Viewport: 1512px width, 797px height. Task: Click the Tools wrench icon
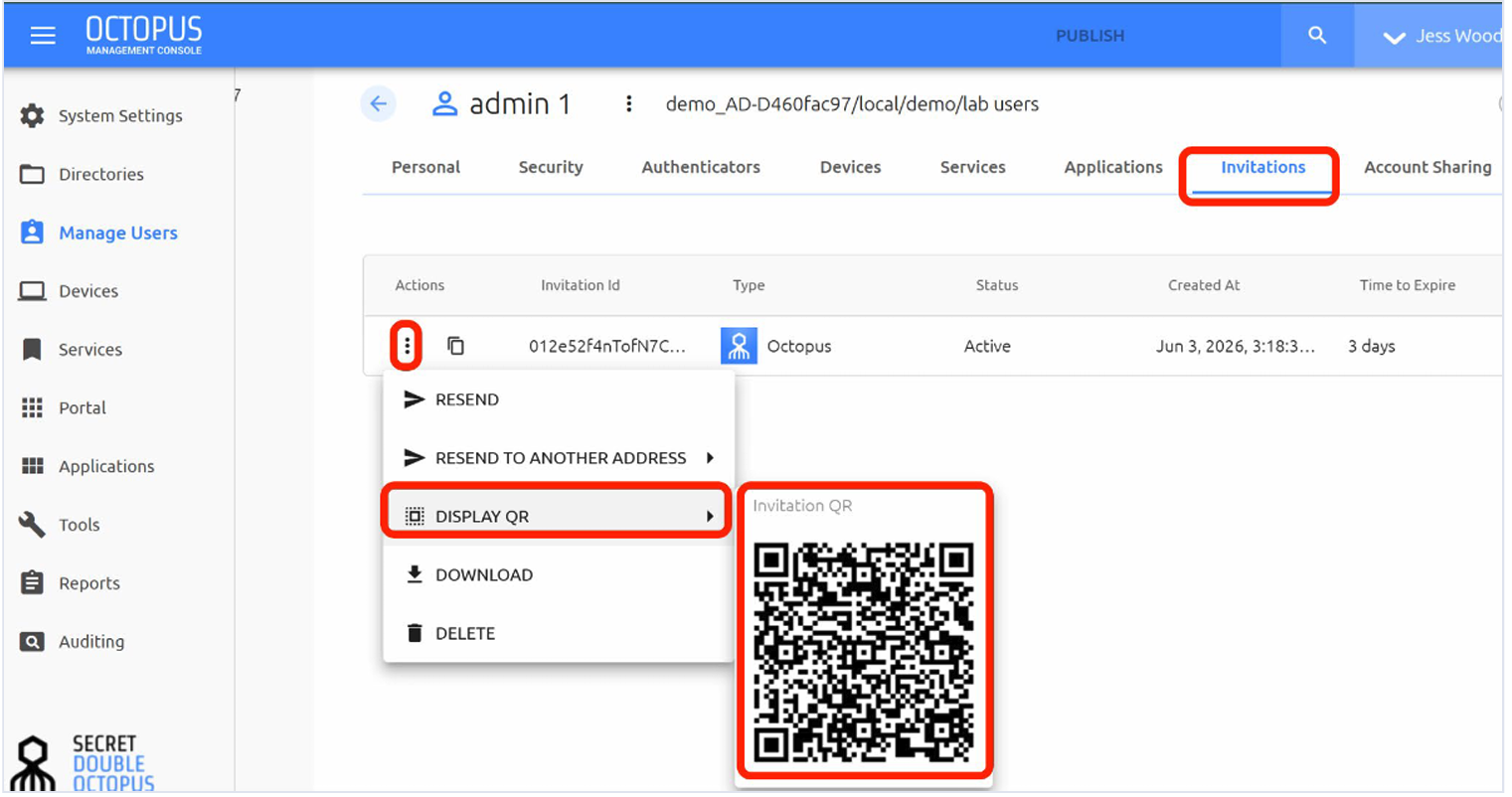click(x=32, y=525)
